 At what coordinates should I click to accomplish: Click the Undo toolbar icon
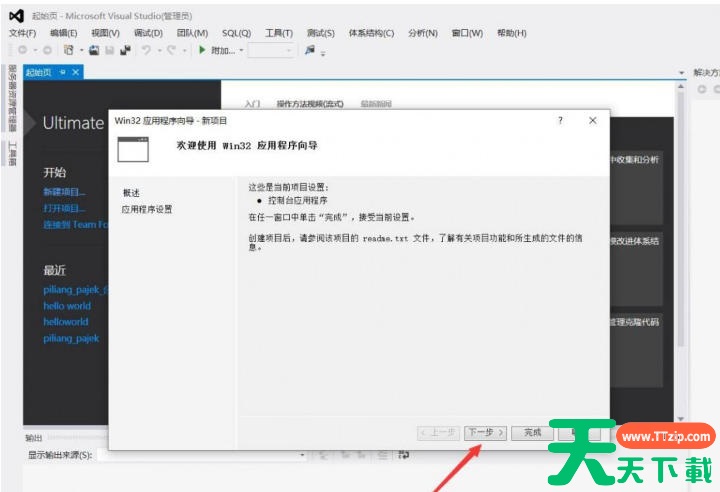(146, 50)
